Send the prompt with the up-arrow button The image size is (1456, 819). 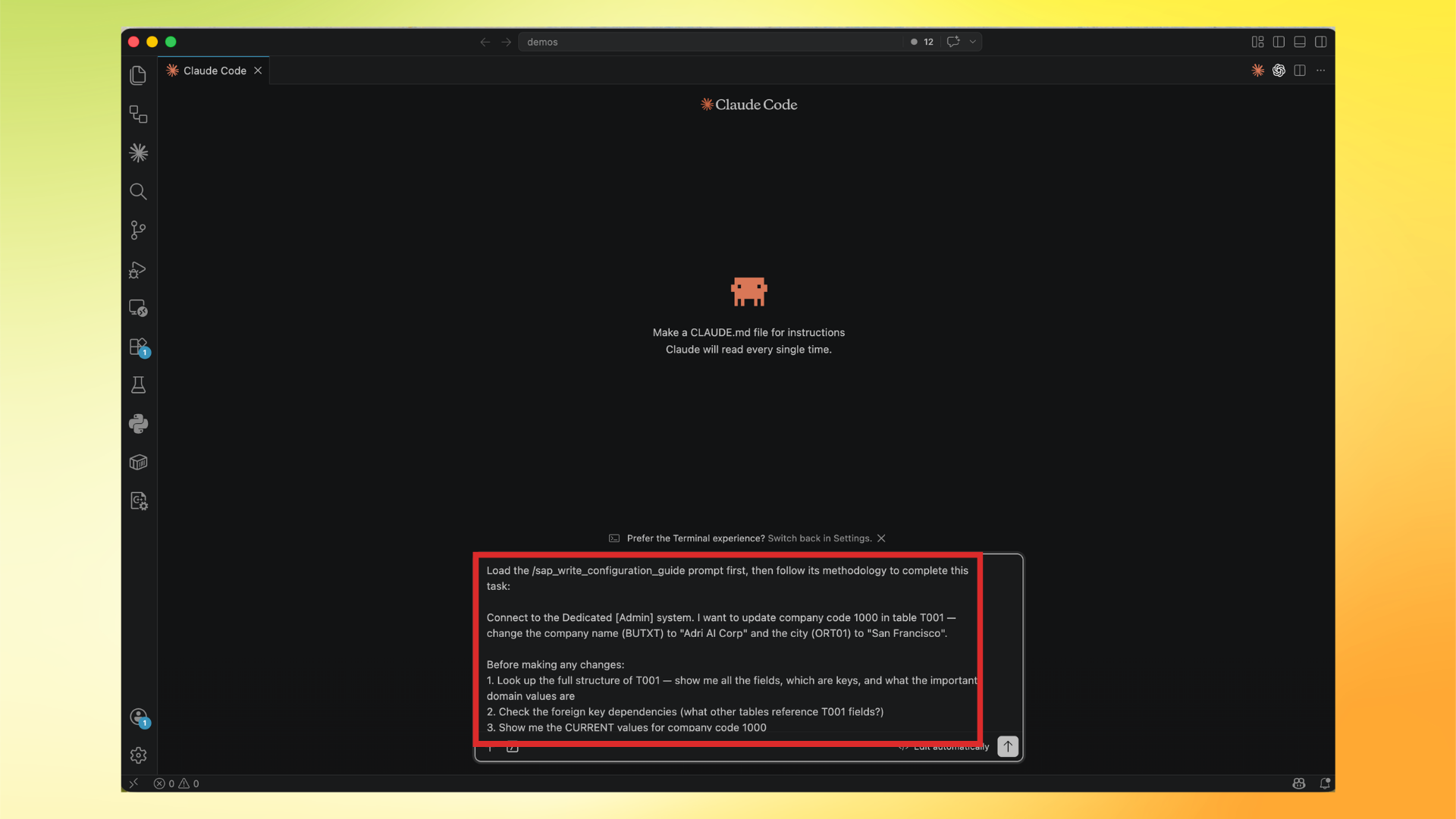coord(1008,746)
